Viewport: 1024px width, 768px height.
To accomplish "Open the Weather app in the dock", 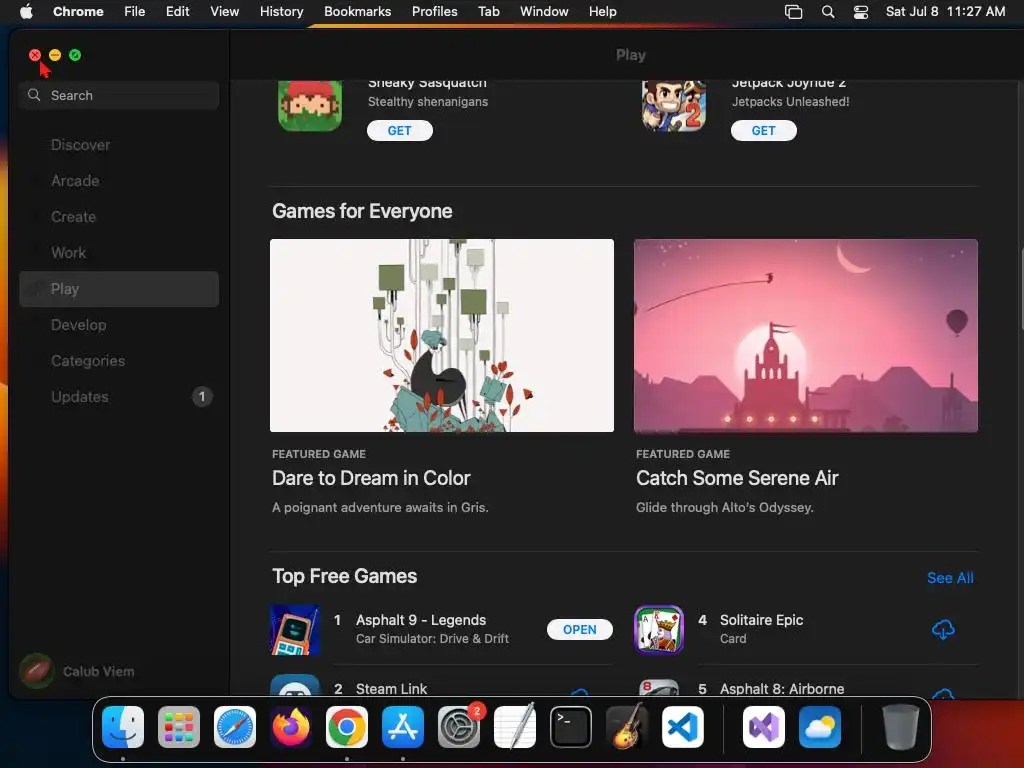I will (820, 727).
